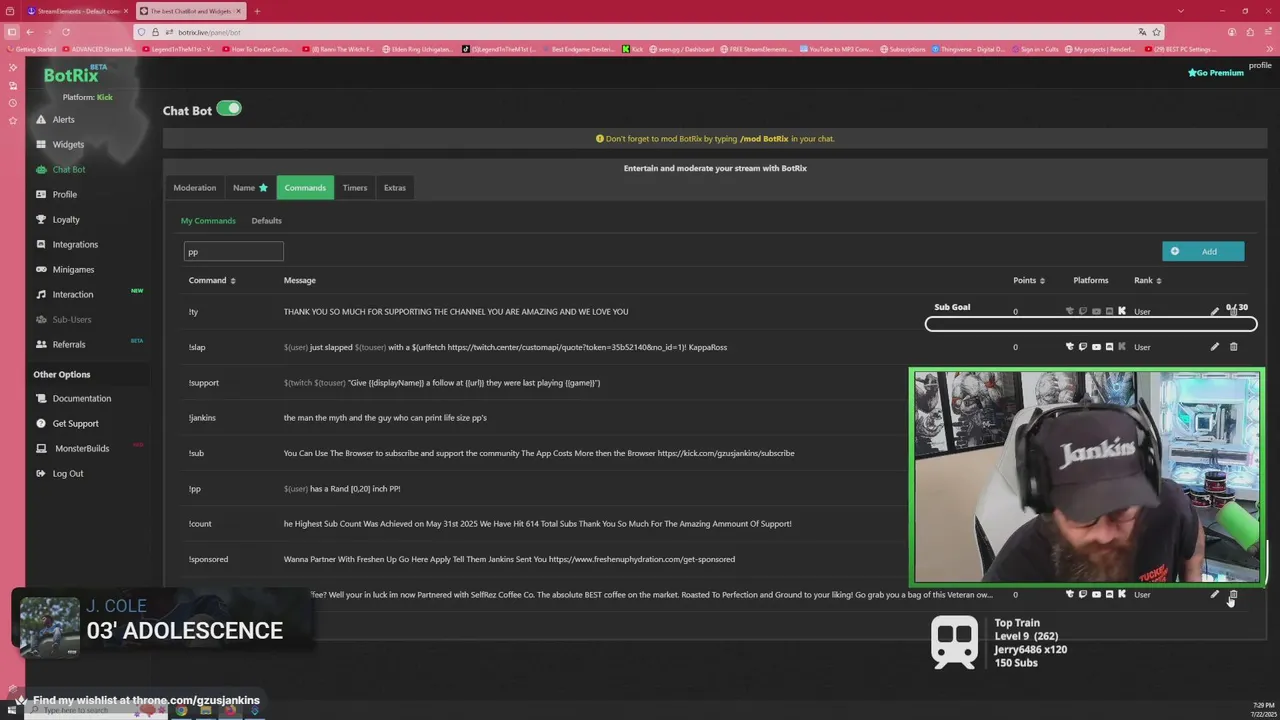Select the Commands tab

click(x=305, y=187)
